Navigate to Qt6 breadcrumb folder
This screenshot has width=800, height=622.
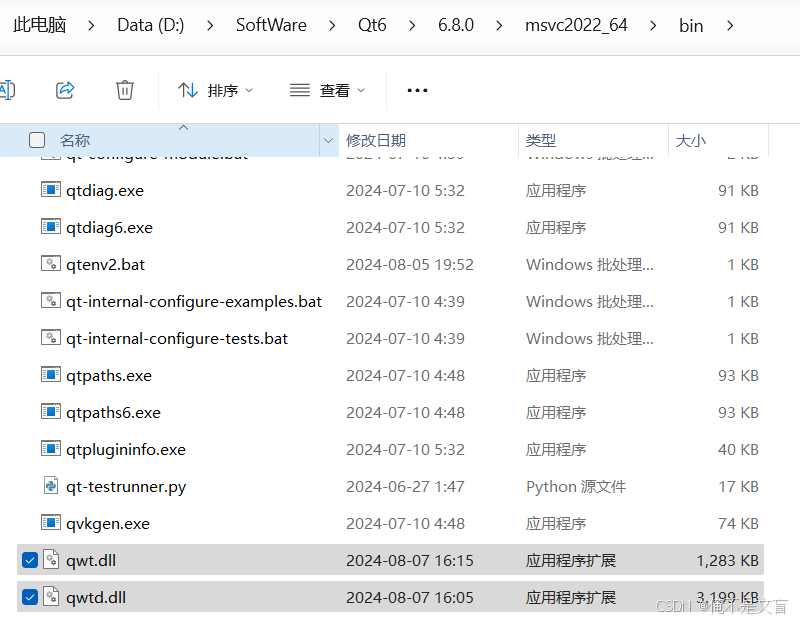pos(372,24)
